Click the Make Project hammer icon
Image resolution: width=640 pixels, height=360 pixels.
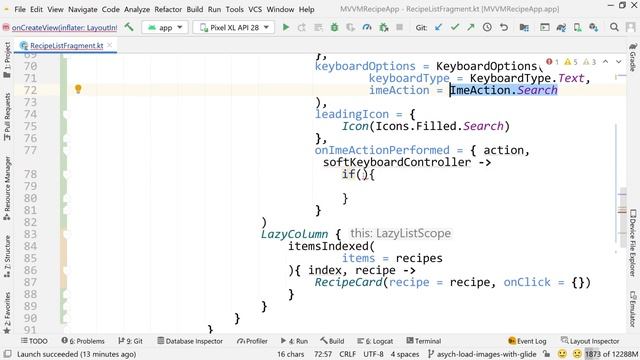tap(129, 27)
